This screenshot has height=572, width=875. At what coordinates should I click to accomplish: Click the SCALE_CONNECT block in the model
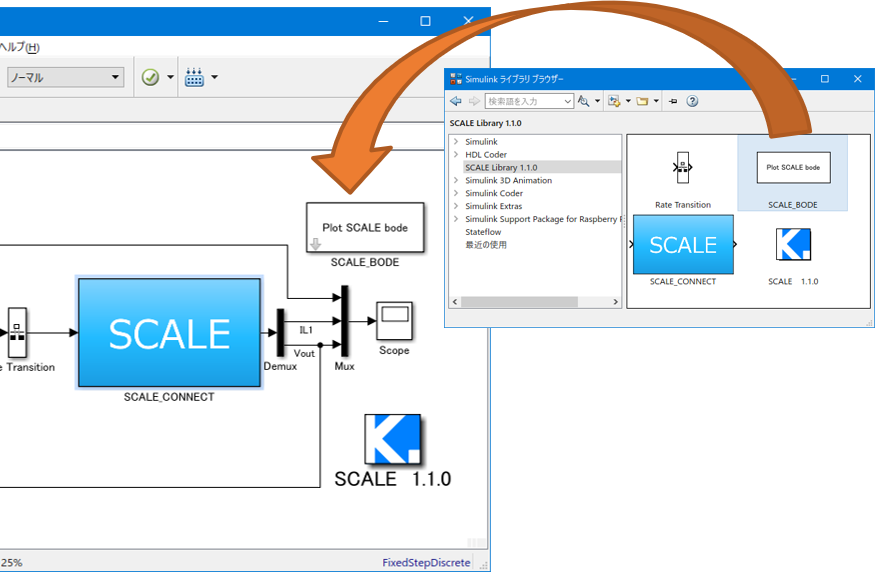click(169, 333)
